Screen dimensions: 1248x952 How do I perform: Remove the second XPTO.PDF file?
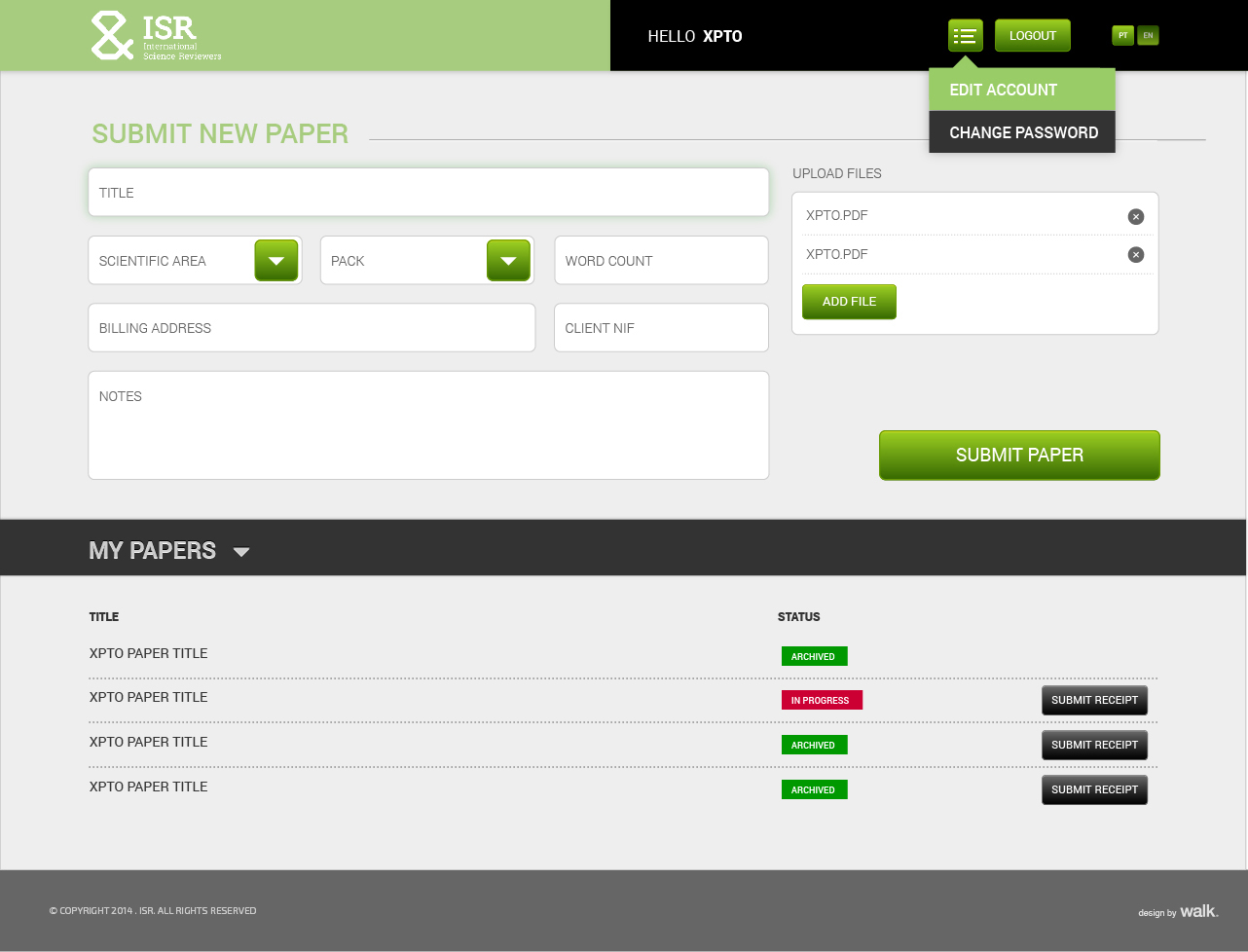coord(1135,254)
